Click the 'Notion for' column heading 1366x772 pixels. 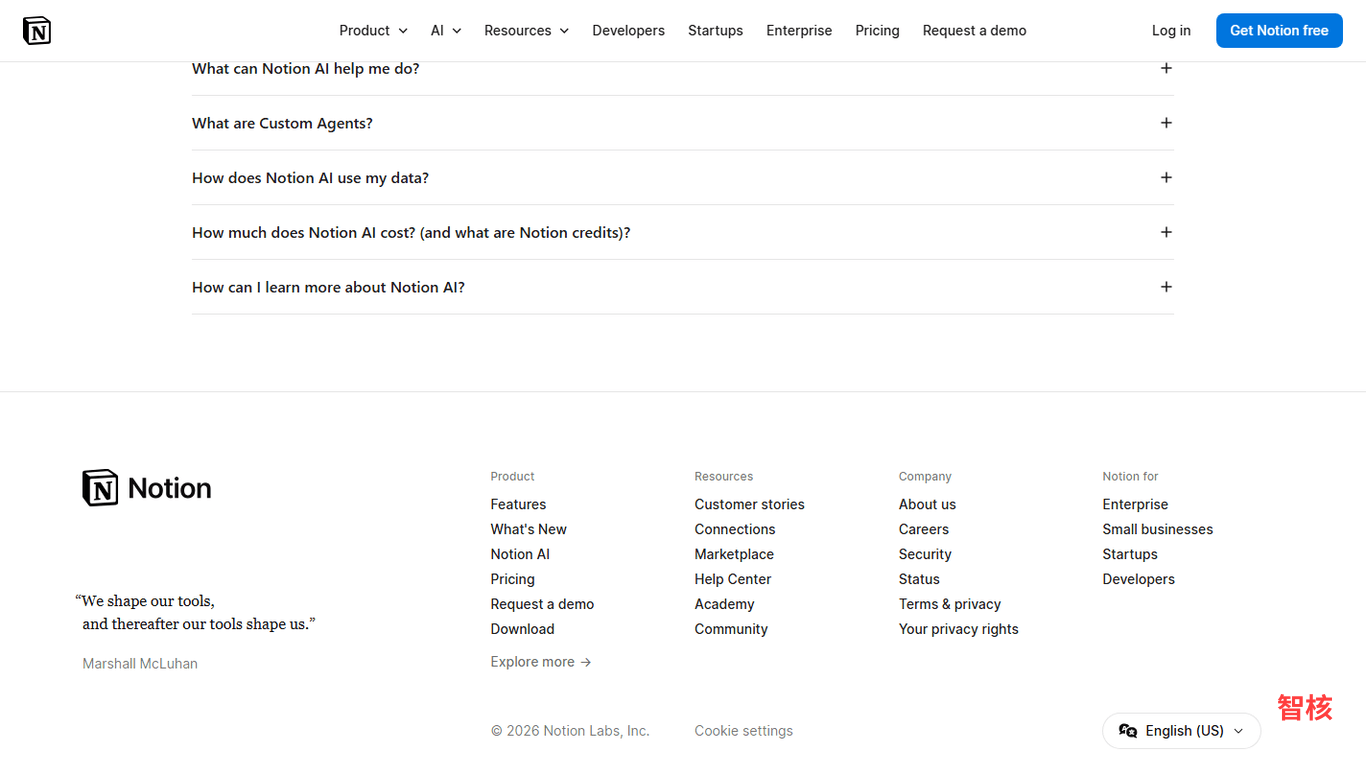point(1130,477)
